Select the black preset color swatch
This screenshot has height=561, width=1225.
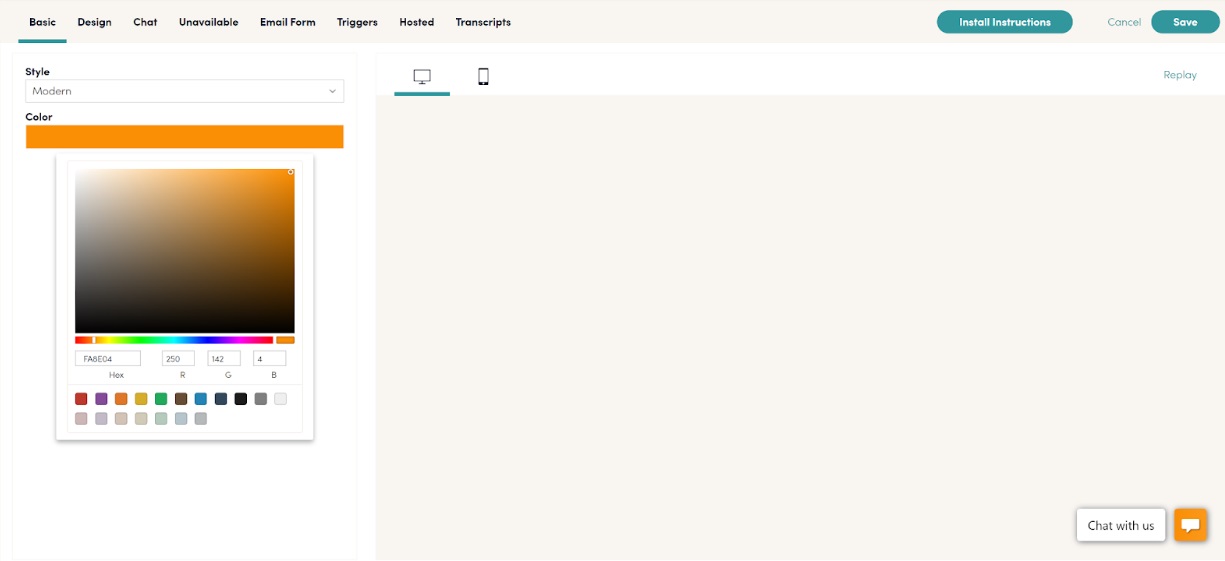point(241,399)
